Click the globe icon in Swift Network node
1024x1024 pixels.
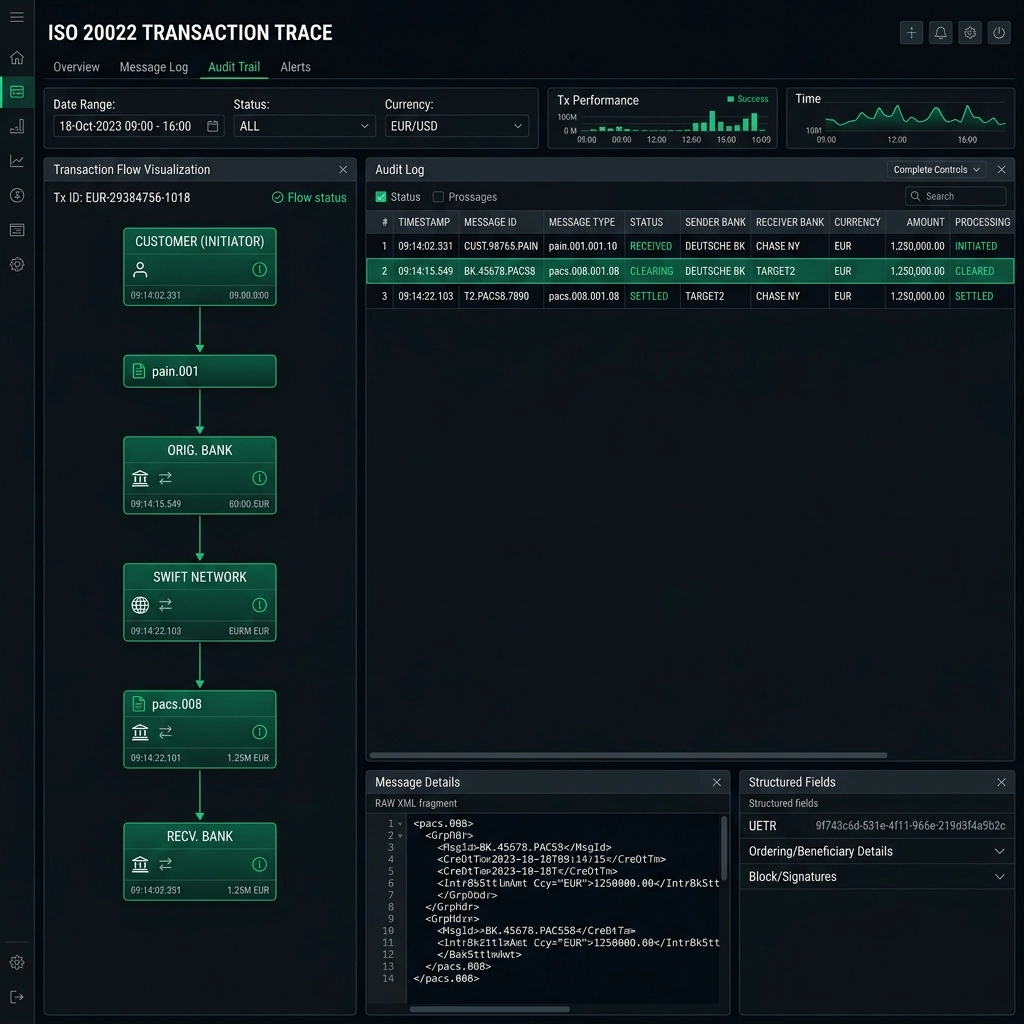pos(140,605)
